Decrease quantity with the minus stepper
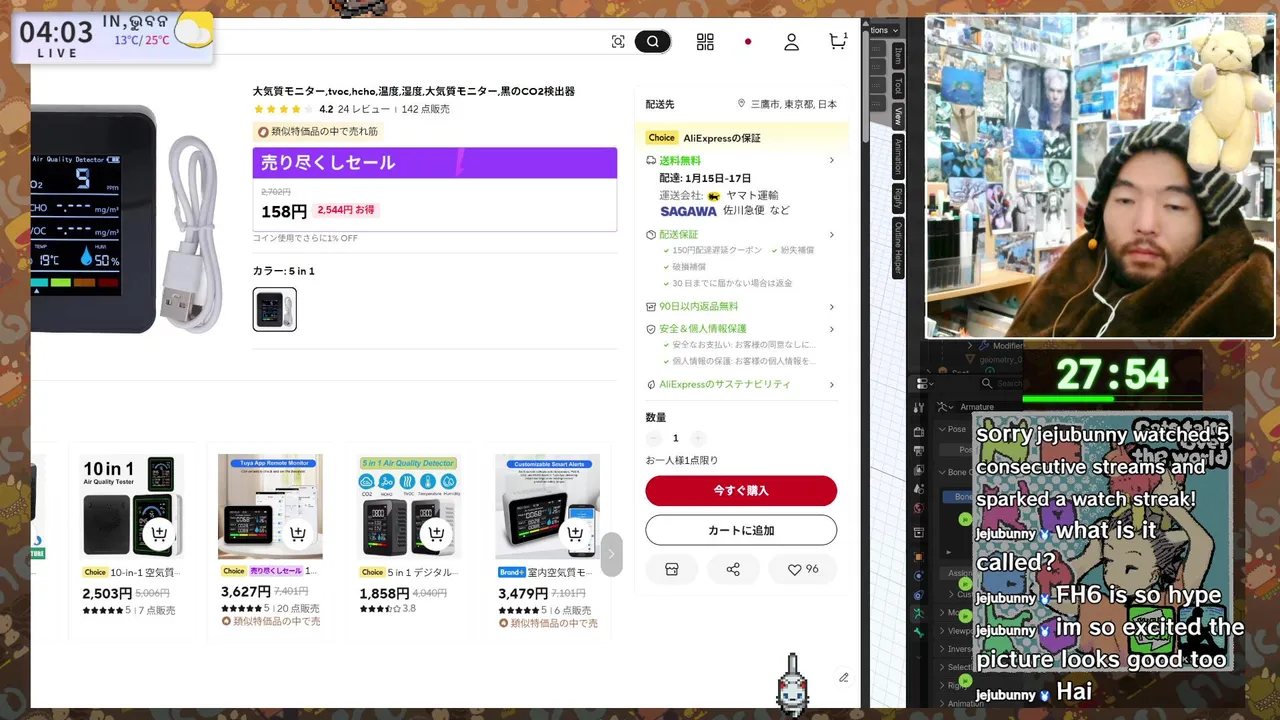 pos(654,438)
